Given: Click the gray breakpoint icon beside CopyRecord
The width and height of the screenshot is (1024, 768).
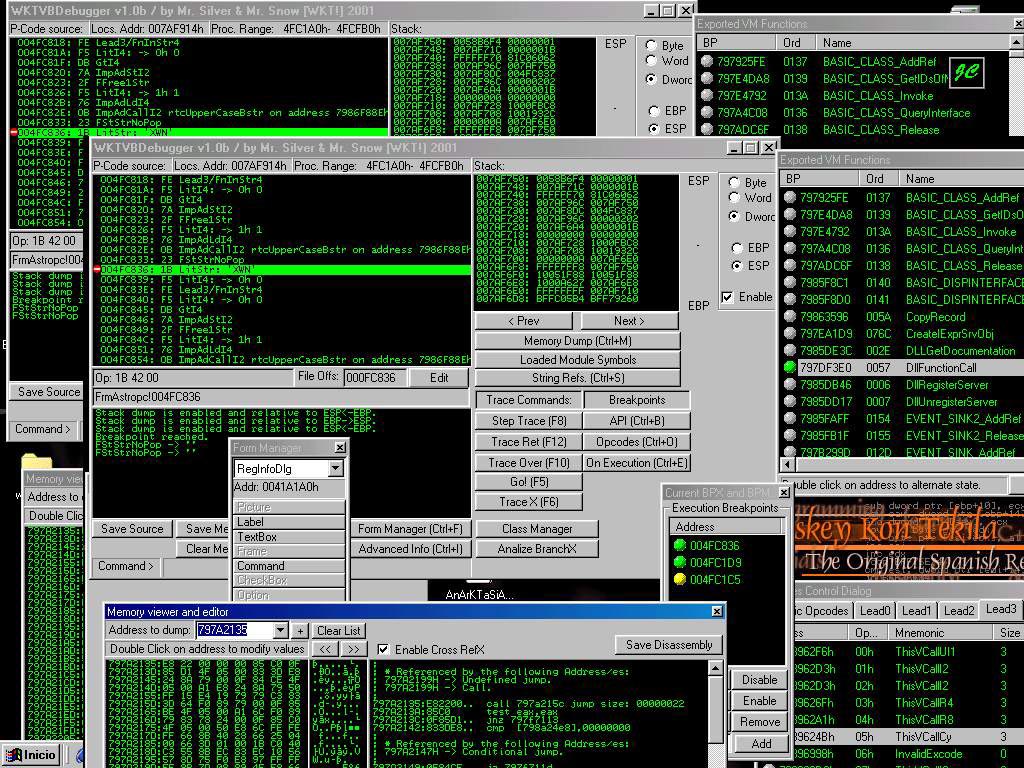Looking at the screenshot, I should coord(790,317).
